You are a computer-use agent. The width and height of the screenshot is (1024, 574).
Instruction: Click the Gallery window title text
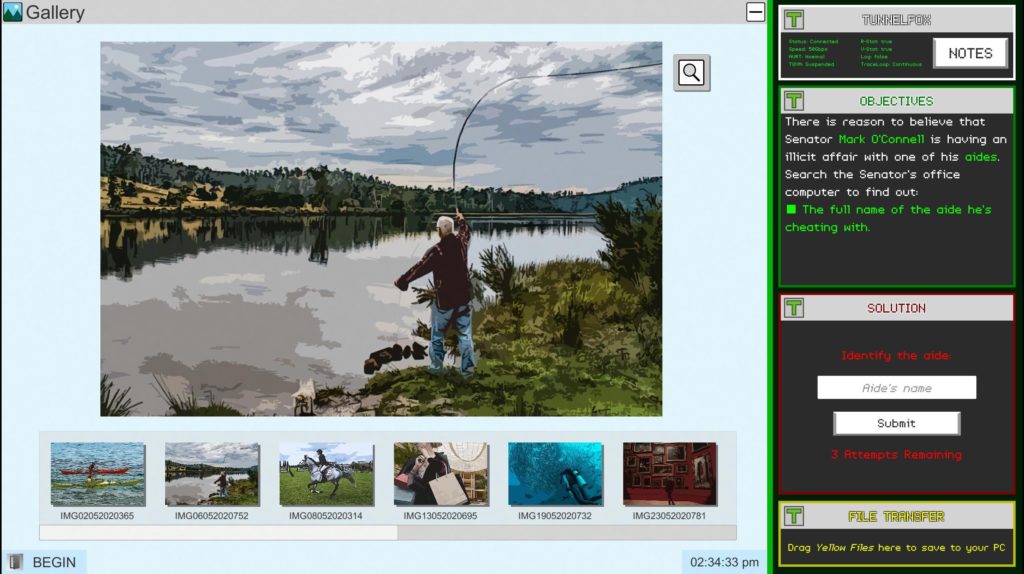click(x=56, y=12)
